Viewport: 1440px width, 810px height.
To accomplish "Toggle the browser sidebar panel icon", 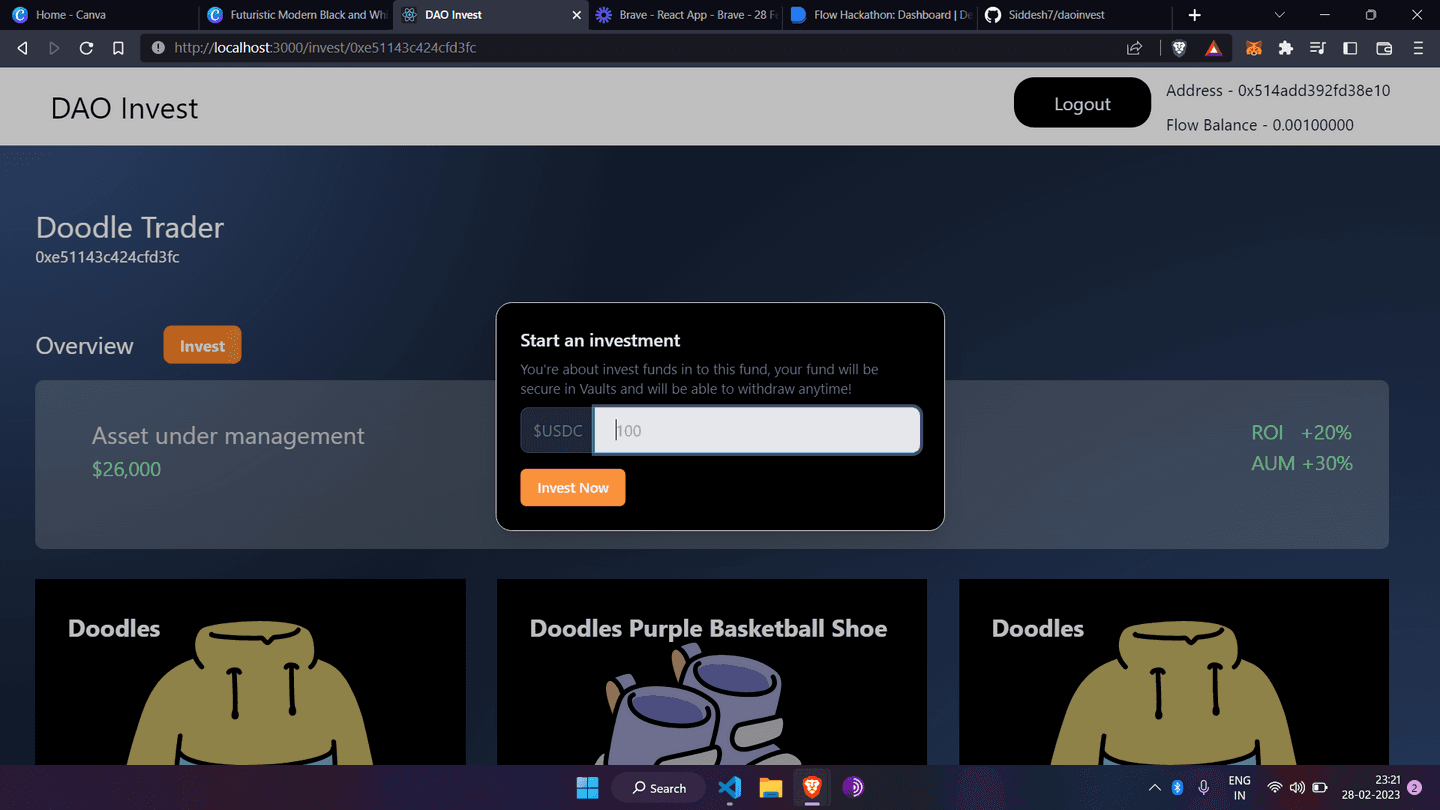I will pos(1350,48).
